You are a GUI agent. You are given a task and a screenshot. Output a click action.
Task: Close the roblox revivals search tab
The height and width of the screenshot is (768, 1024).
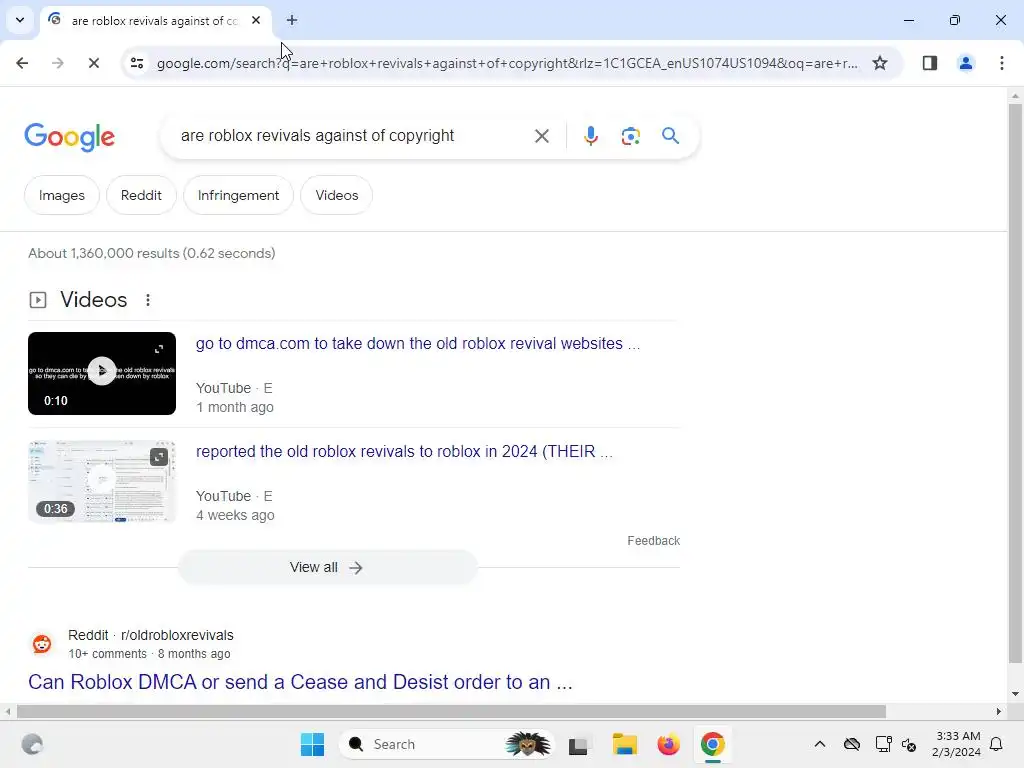coord(256,20)
